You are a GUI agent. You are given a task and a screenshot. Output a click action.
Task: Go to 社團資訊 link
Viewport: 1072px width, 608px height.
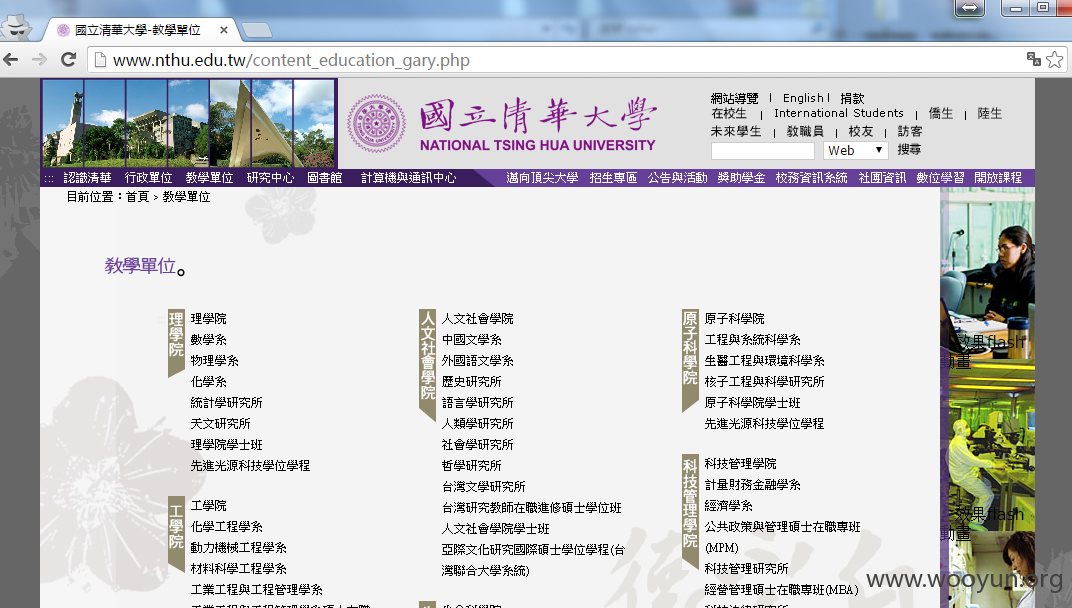882,178
